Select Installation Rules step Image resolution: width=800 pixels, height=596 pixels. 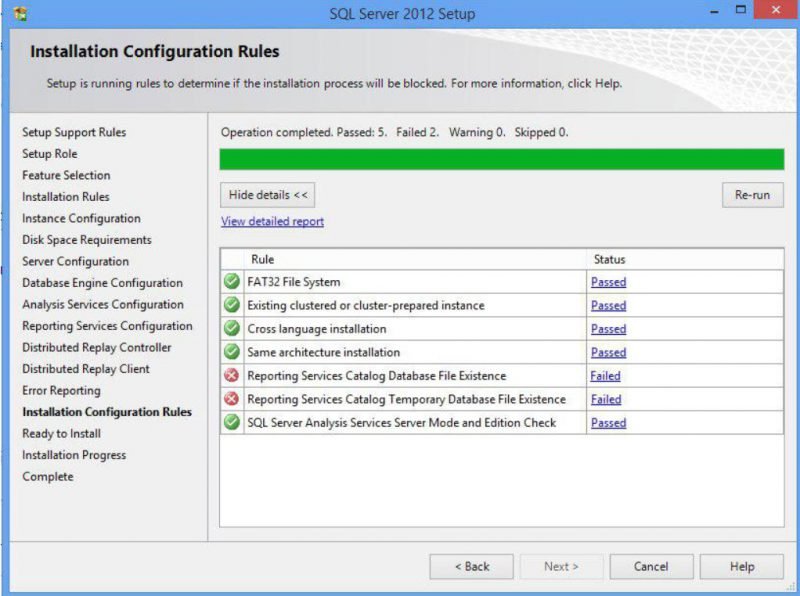tap(66, 196)
